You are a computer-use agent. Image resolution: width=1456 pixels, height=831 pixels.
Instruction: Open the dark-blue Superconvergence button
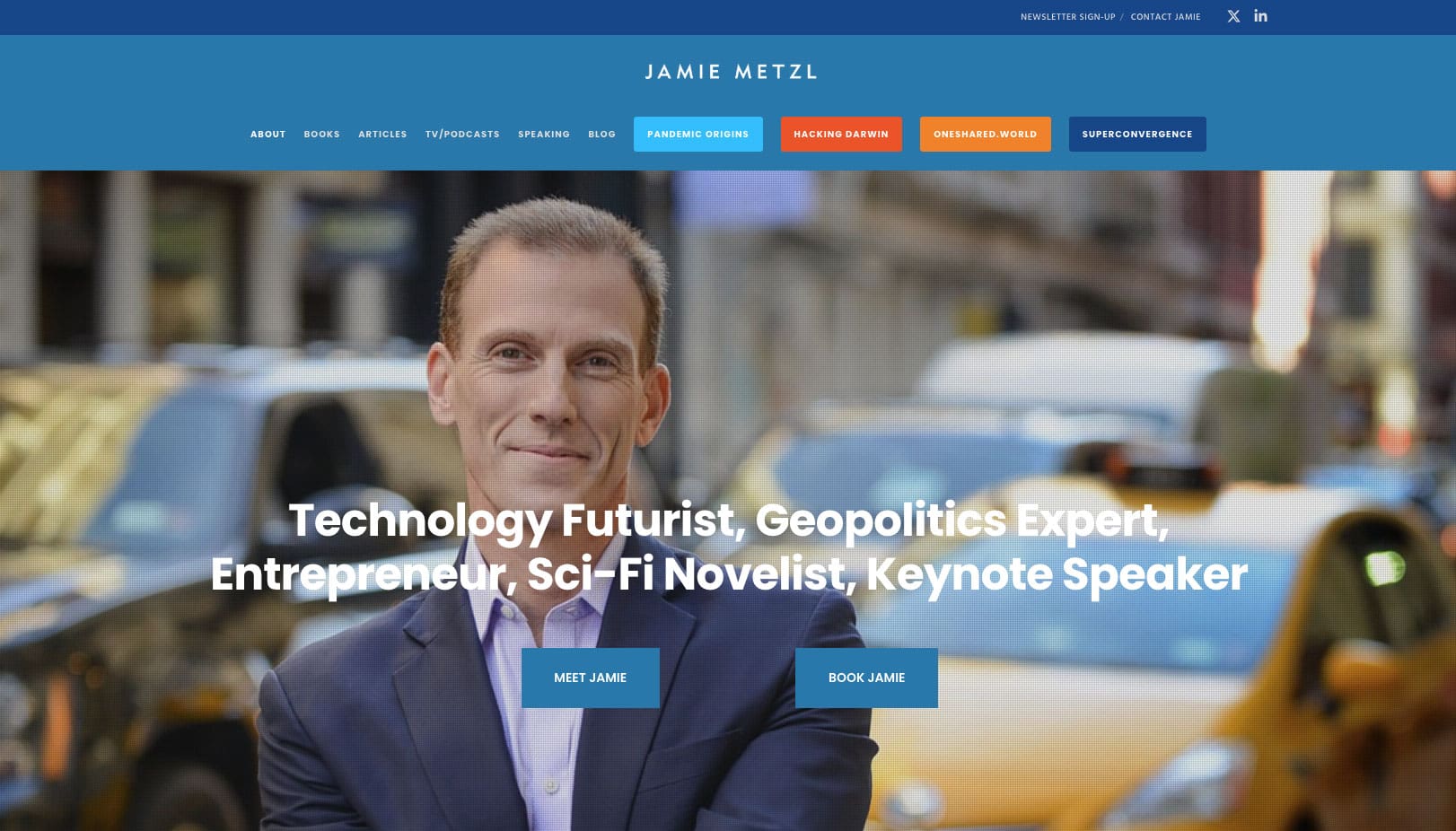tap(1137, 134)
